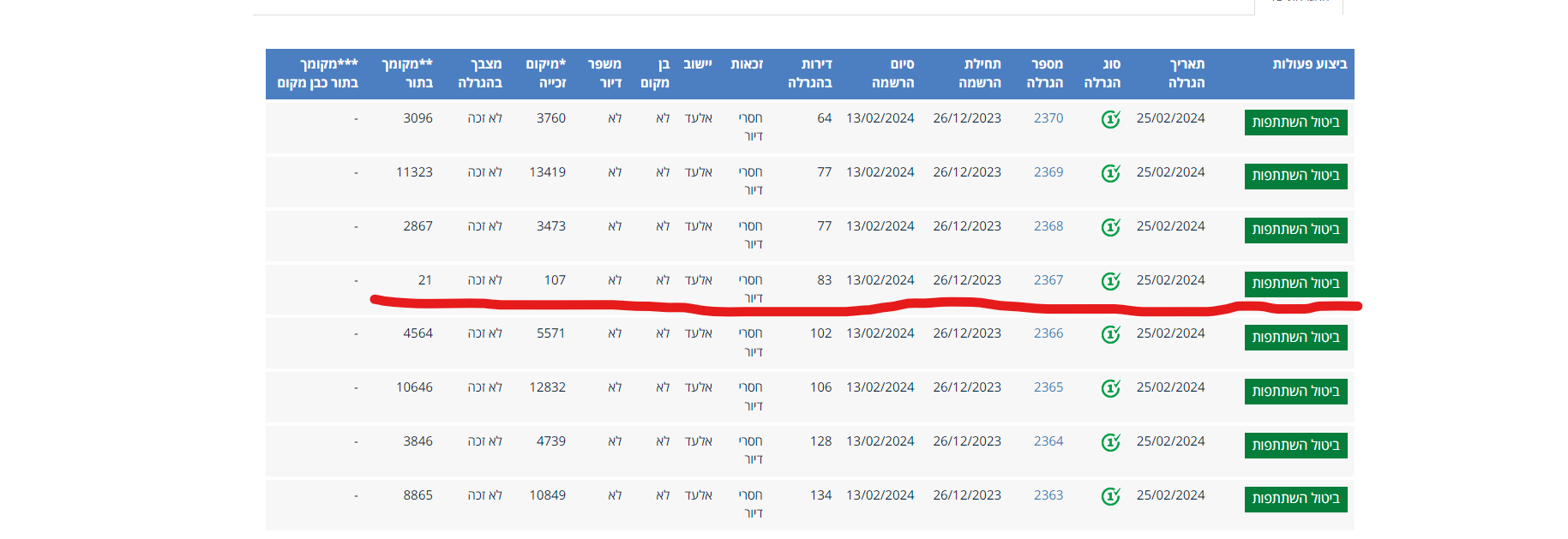The width and height of the screenshot is (1568, 539).
Task: Click the lottery type icon in row 2370
Action: pyautogui.click(x=1110, y=120)
